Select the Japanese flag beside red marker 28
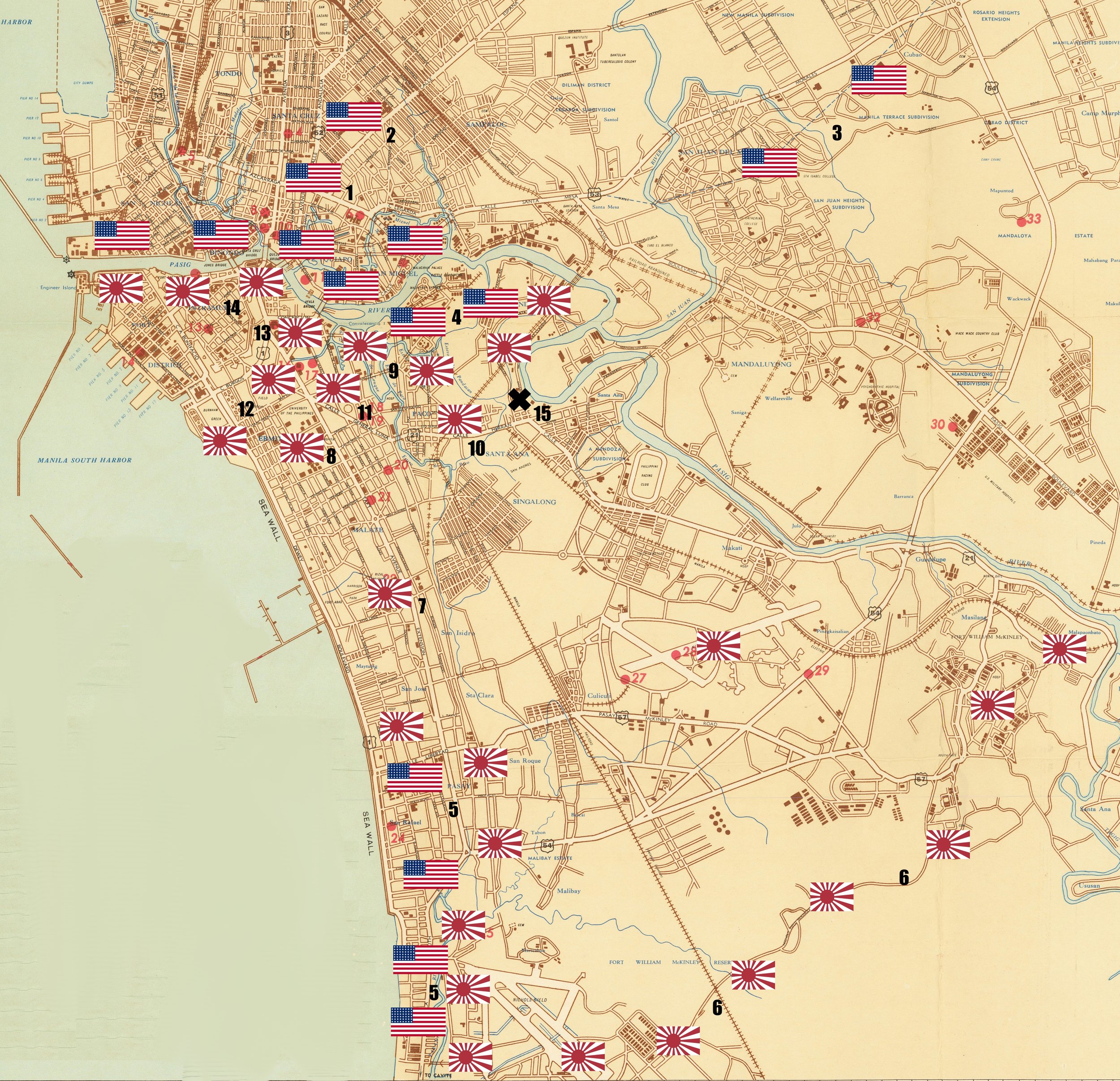 (x=718, y=646)
